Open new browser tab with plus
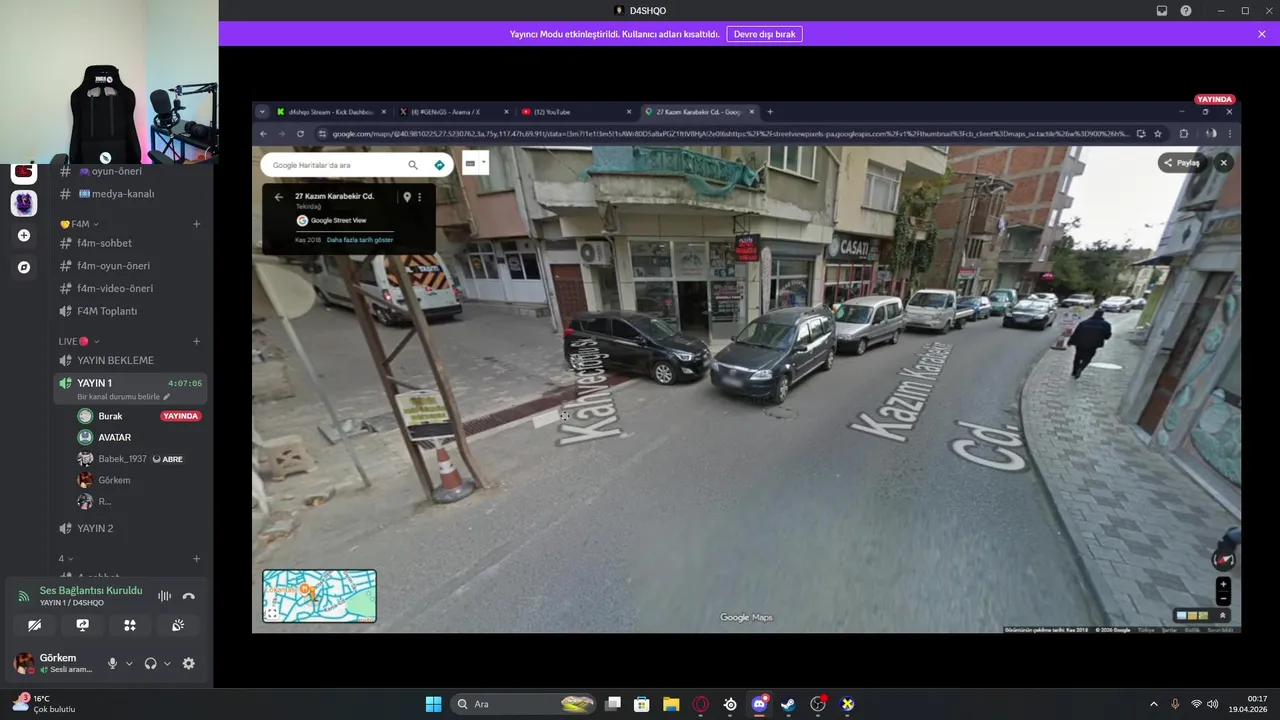 [770, 112]
